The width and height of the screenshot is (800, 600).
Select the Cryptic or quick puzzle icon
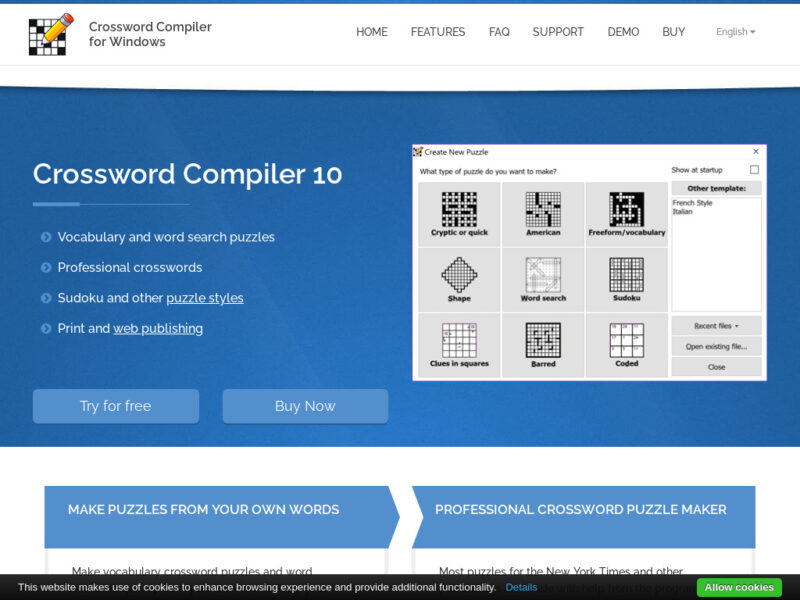[x=459, y=209]
